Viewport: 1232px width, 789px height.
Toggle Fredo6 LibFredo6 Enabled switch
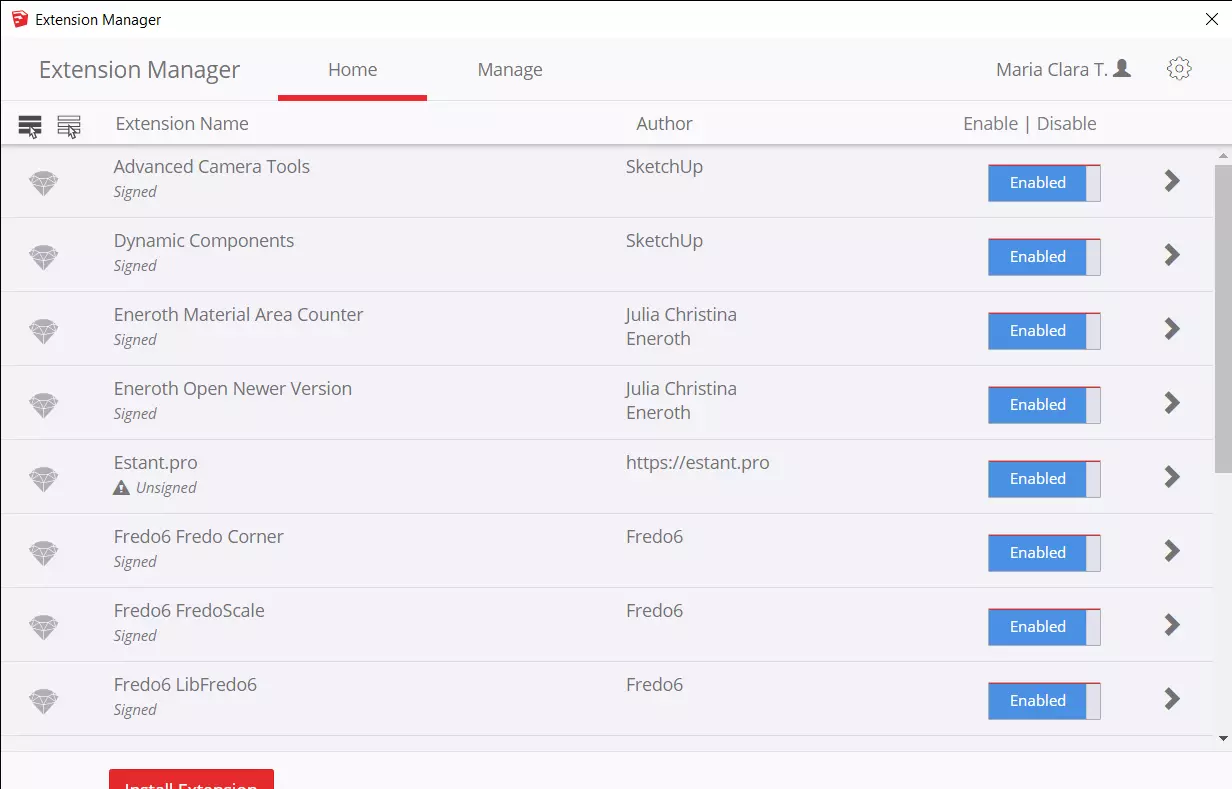(x=1044, y=701)
